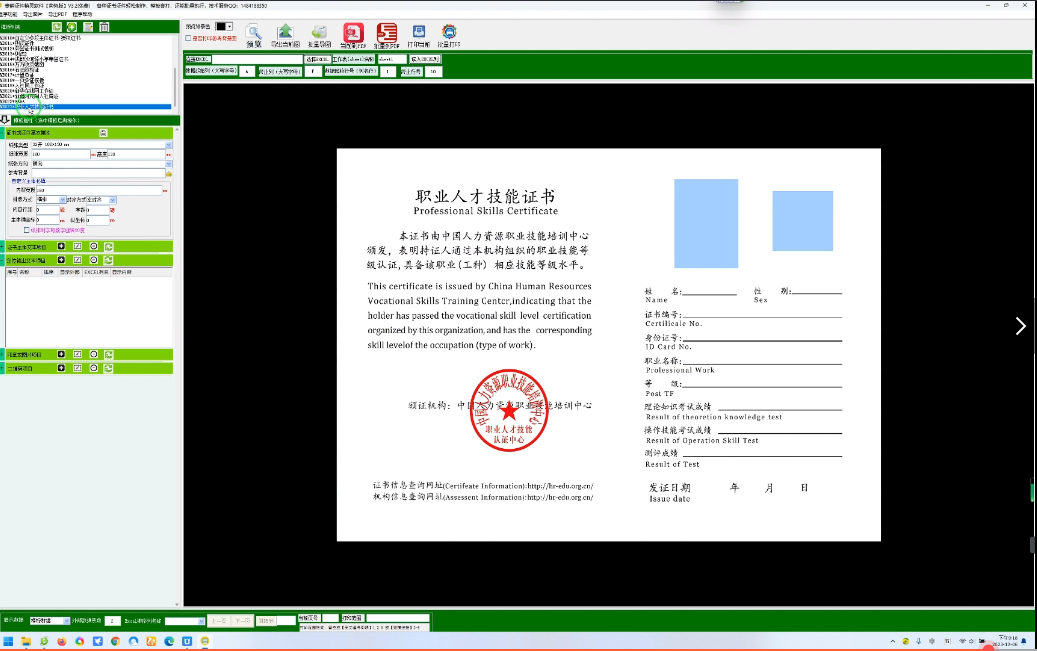
Task: Open Excel column dropdown in bottom bar
Action: point(201,621)
